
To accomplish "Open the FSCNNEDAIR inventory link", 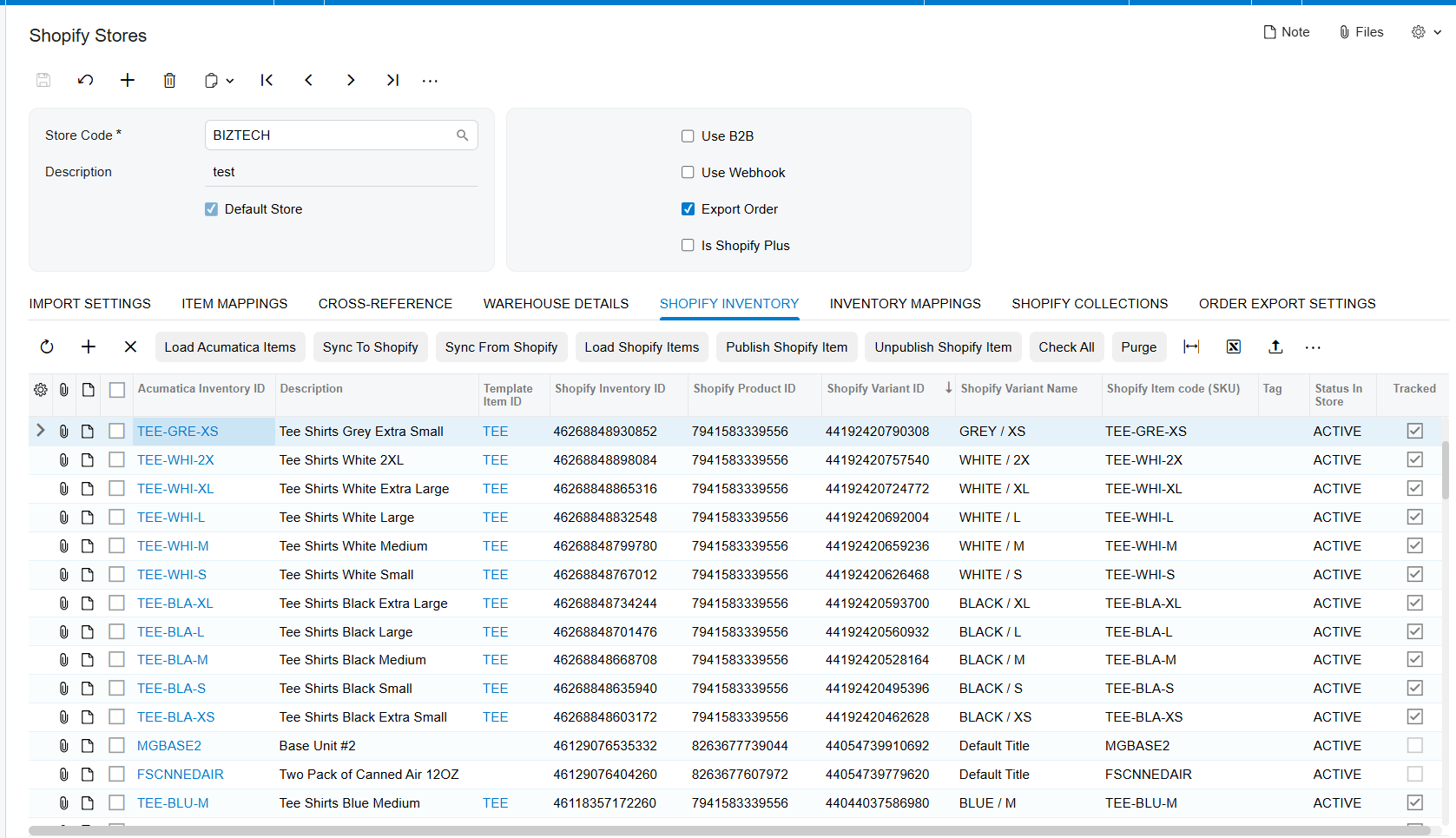I will pyautogui.click(x=181, y=775).
